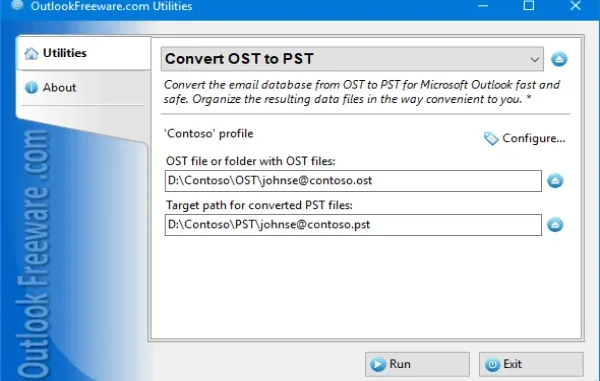Click browse icon next to PST target path

point(555,225)
